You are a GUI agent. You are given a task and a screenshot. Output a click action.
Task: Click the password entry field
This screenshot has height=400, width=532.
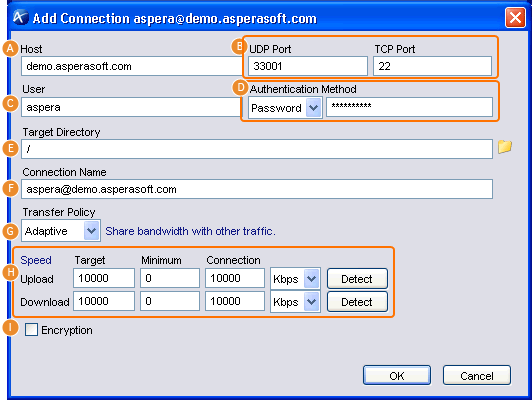[409, 107]
